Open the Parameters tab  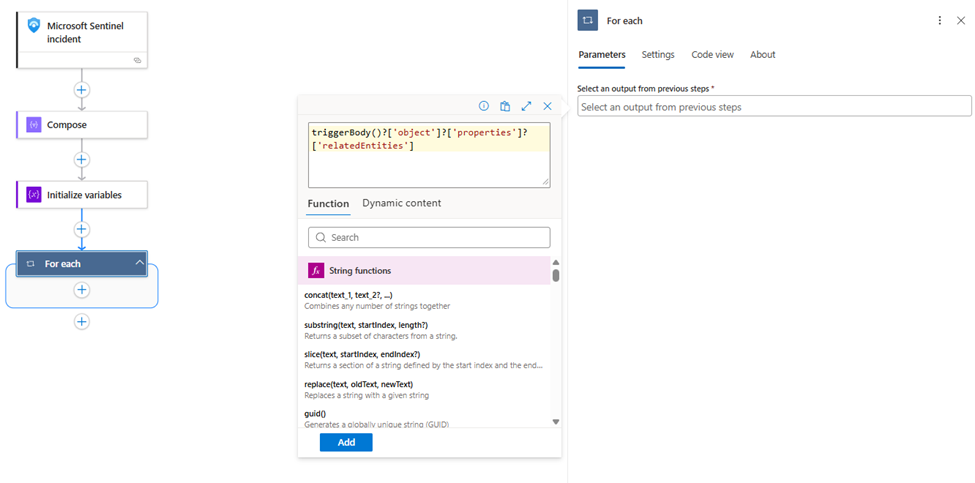(x=602, y=55)
